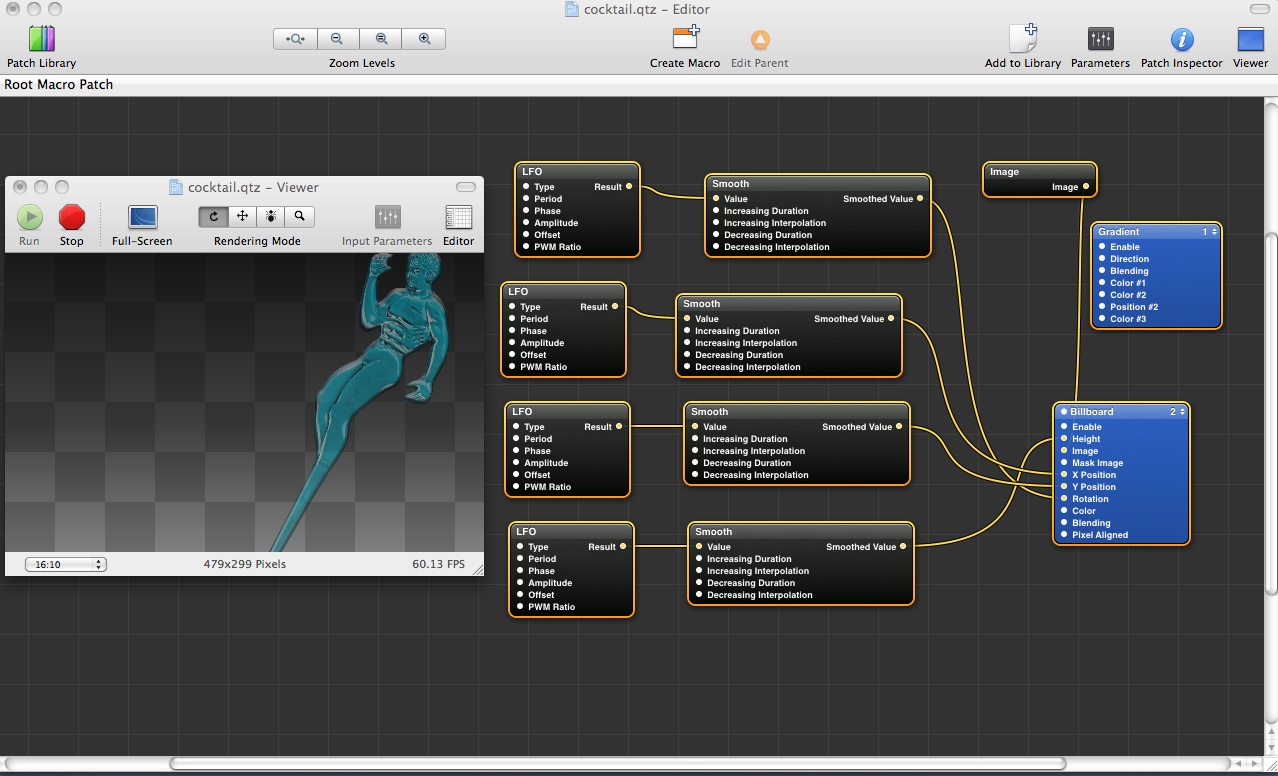Open Input Parameters in Viewer
Viewport: 1278px width, 776px height.
387,217
